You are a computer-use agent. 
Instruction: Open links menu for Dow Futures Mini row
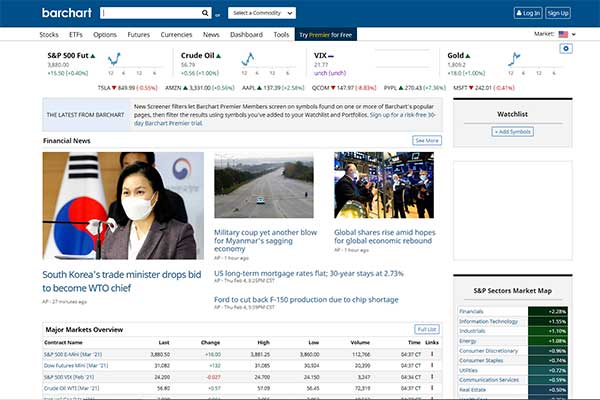432,365
